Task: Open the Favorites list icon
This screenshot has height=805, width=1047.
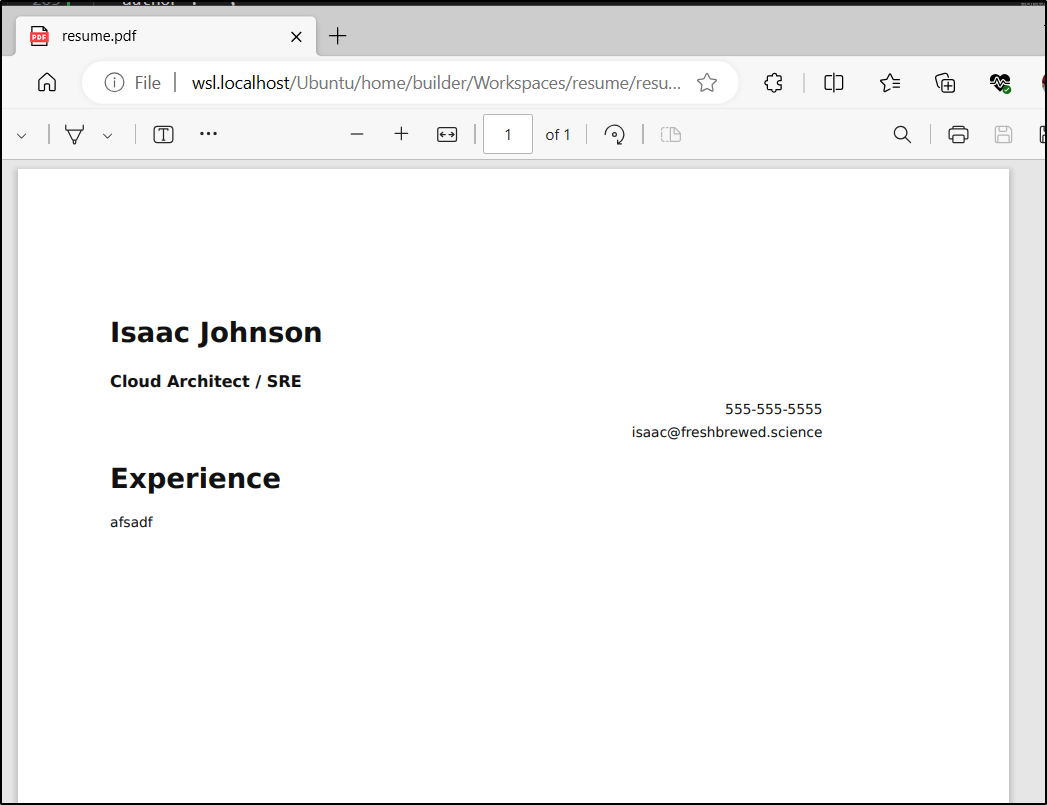Action: [889, 83]
